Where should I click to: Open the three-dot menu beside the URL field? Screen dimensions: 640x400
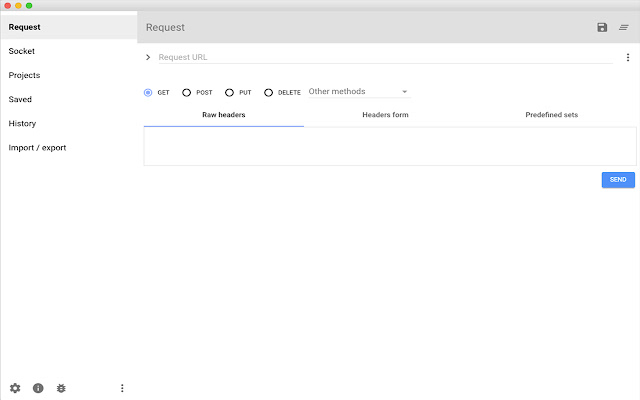coord(627,58)
